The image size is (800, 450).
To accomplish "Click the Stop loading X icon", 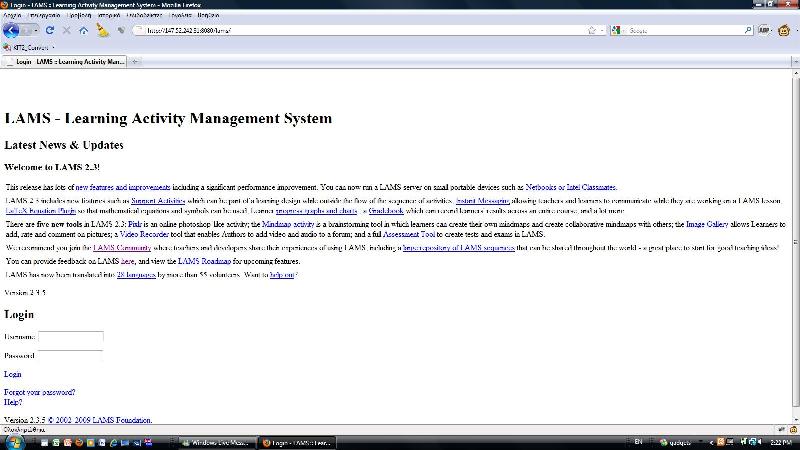I will tap(66, 30).
